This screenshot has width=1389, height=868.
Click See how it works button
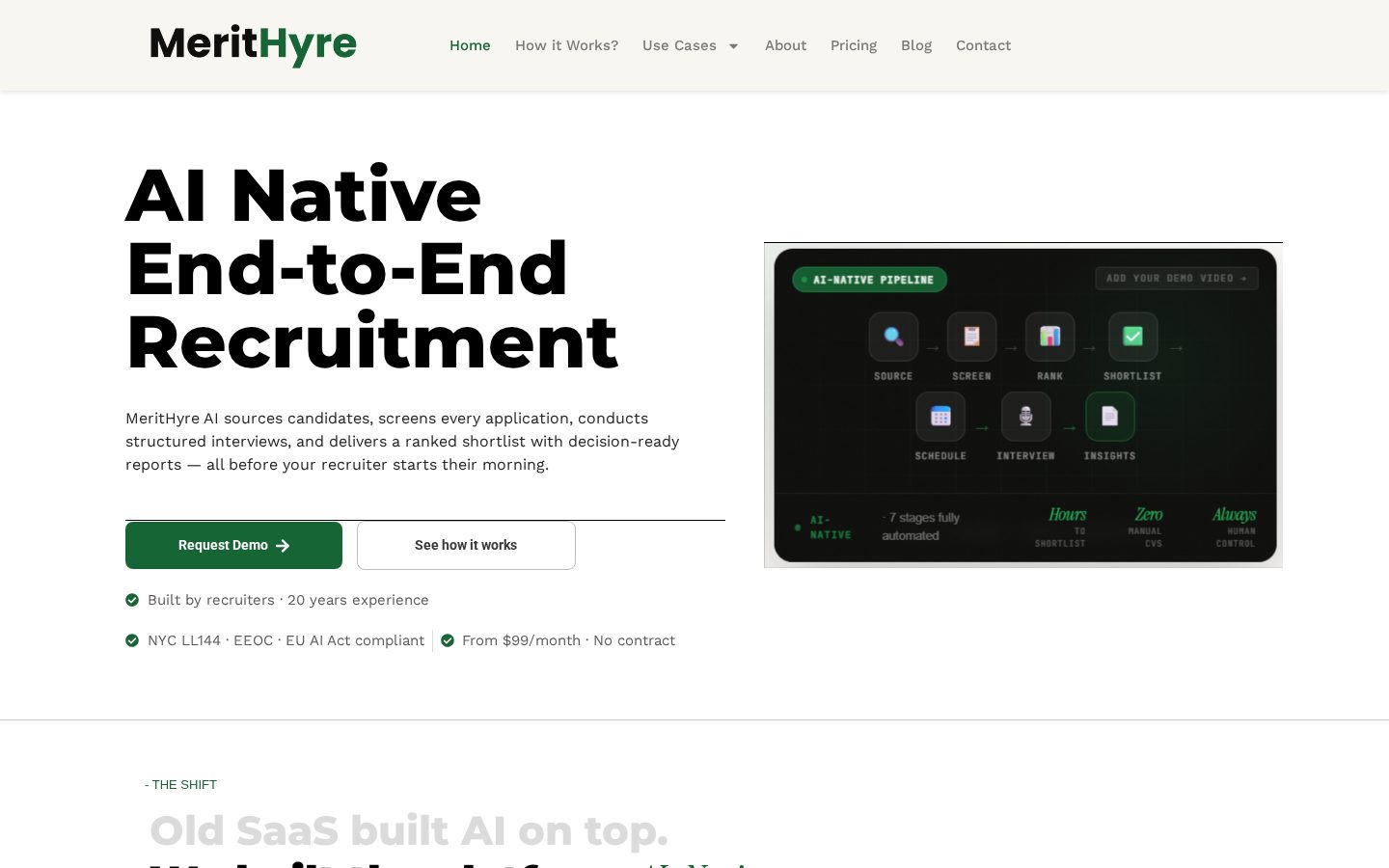(x=466, y=545)
